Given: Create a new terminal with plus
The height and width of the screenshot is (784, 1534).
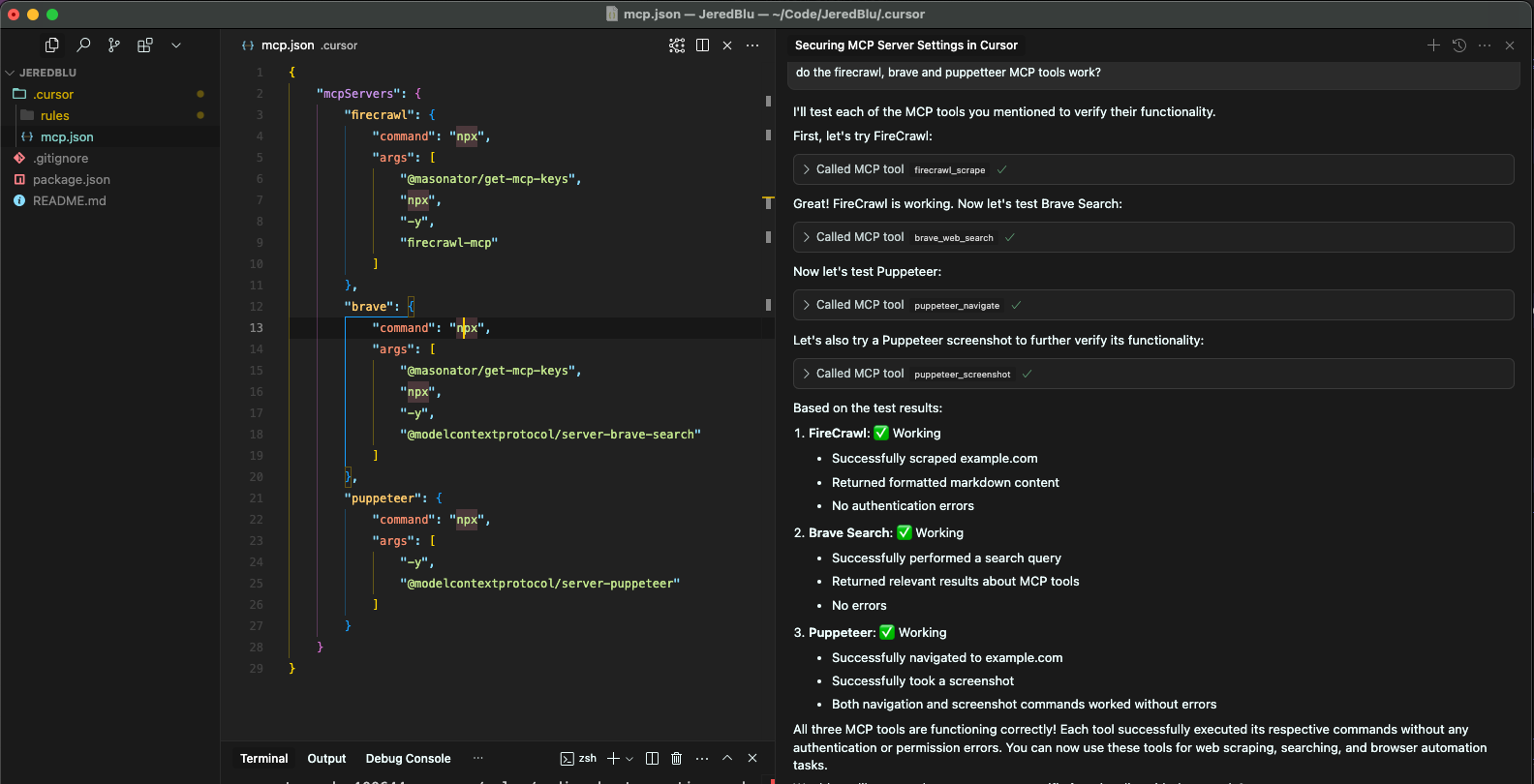Looking at the screenshot, I should click(613, 759).
